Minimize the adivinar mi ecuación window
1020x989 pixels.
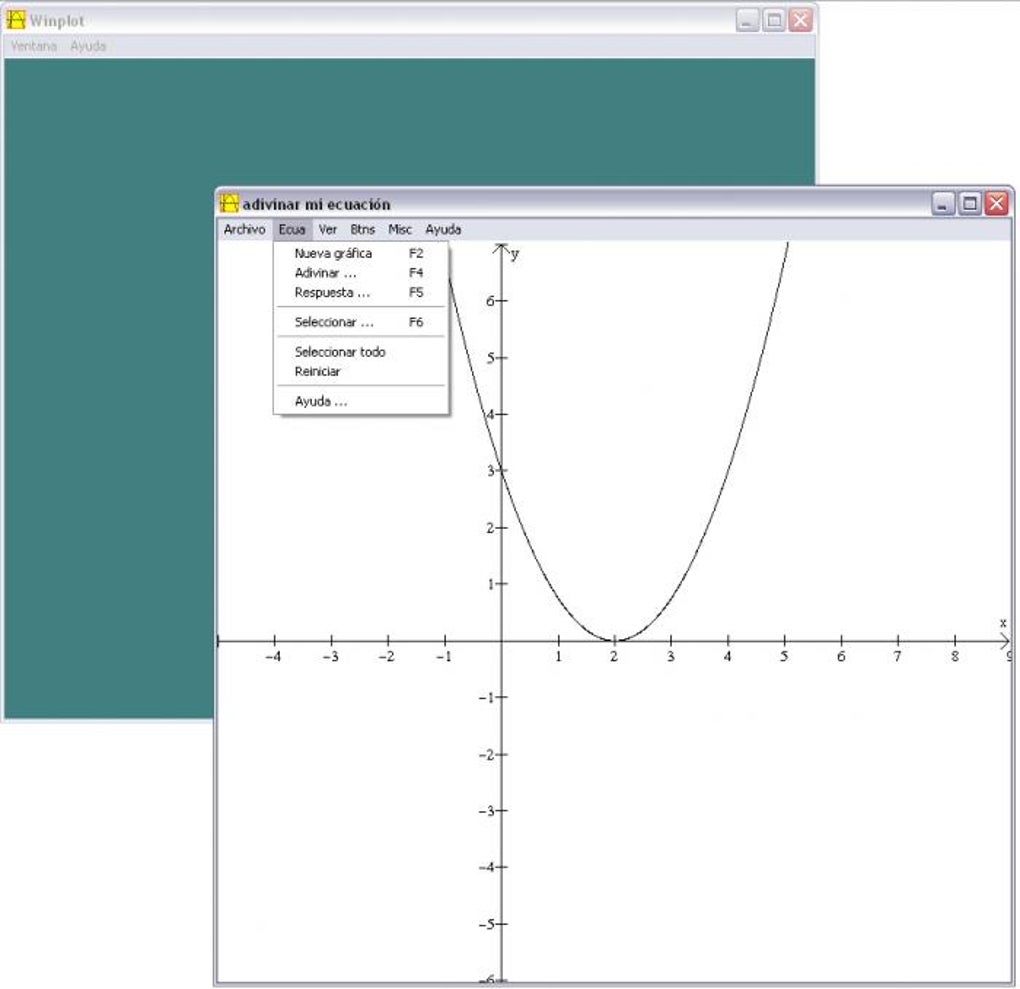943,204
